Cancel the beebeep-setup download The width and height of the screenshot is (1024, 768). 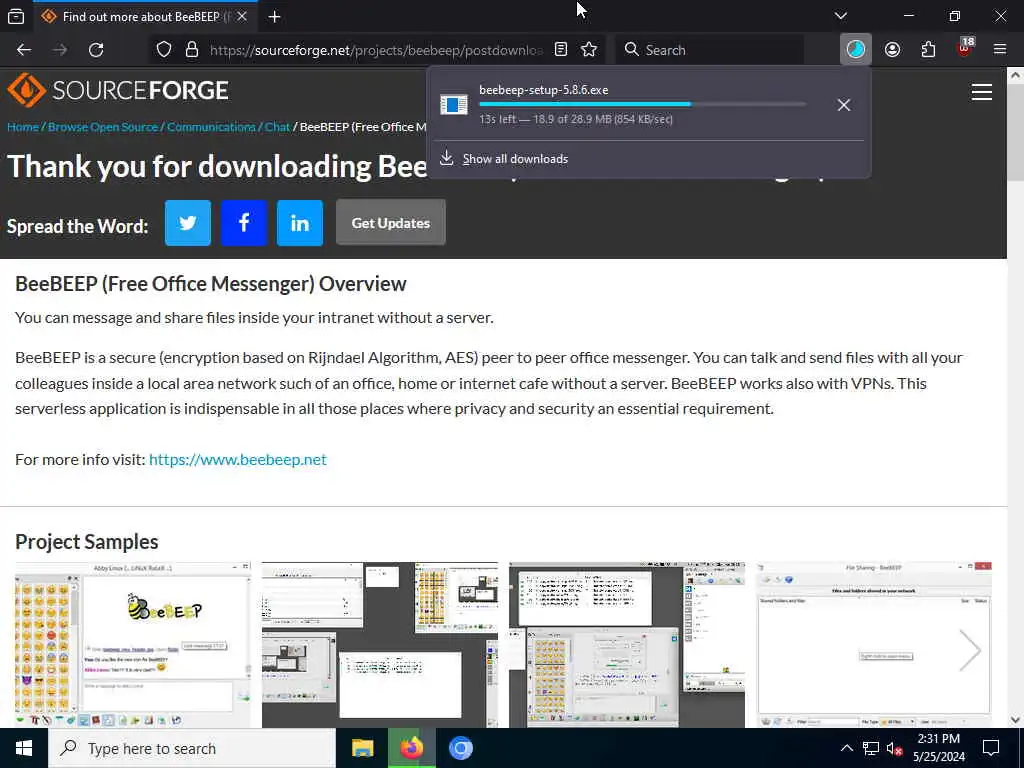(844, 104)
